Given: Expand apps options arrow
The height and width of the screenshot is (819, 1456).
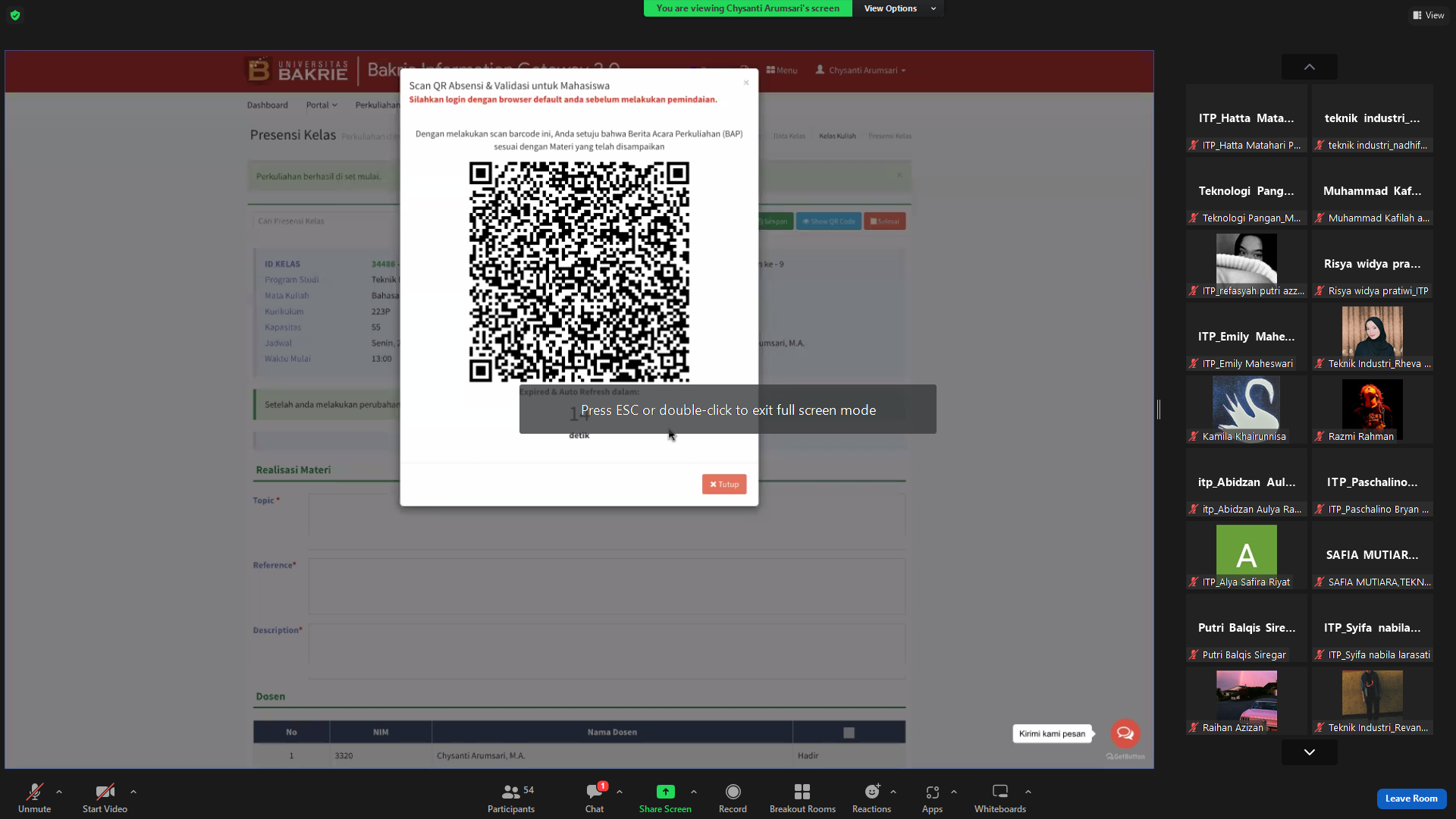Looking at the screenshot, I should pyautogui.click(x=954, y=792).
